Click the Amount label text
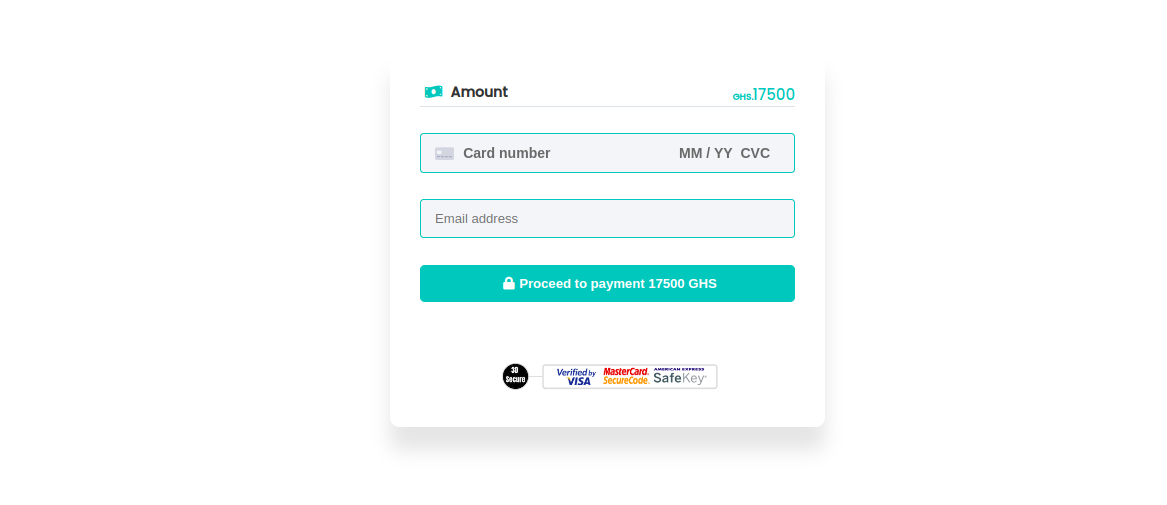 [x=479, y=92]
